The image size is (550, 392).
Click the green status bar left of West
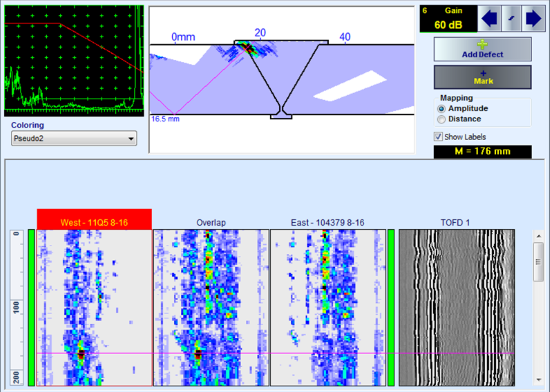tap(31, 308)
